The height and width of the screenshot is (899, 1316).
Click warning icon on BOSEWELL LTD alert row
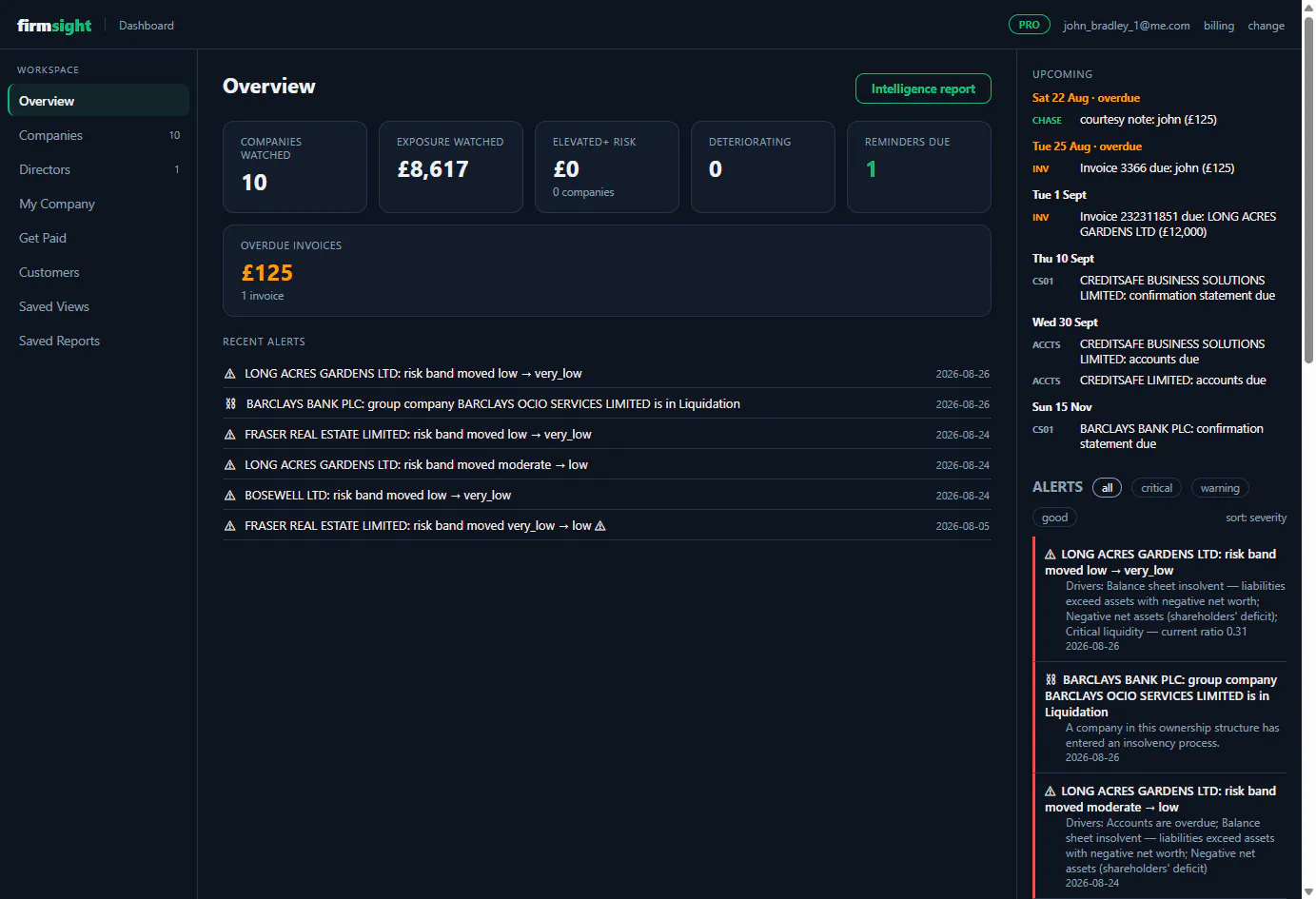(229, 496)
